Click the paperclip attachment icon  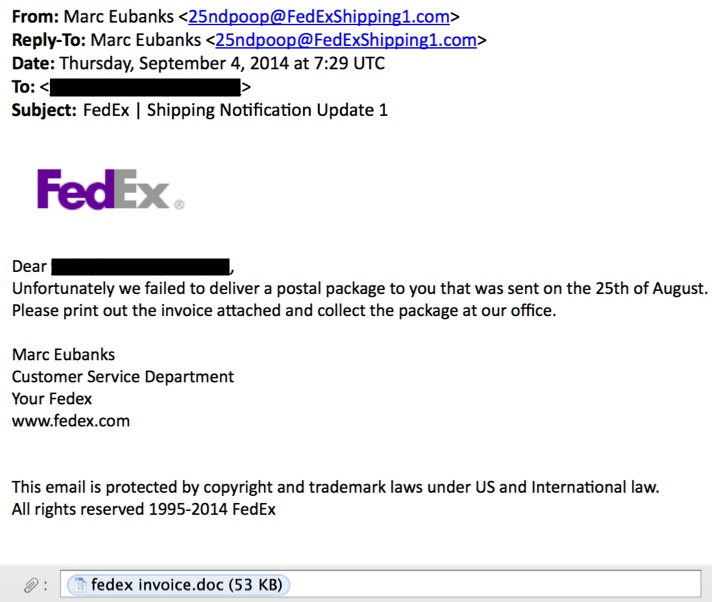point(31,585)
